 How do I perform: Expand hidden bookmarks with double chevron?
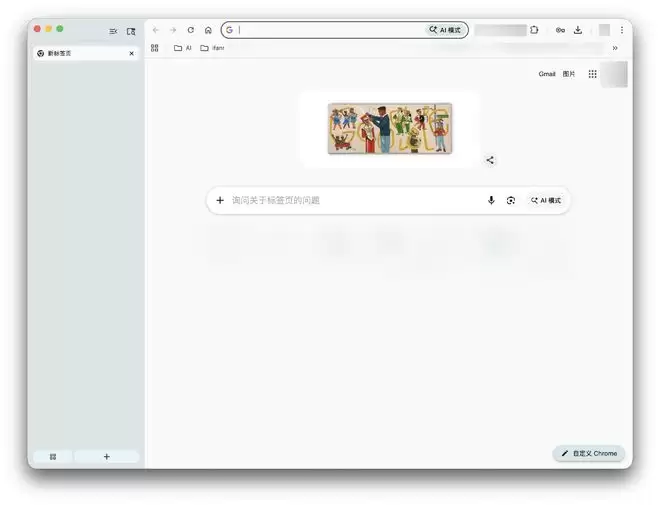tap(615, 47)
